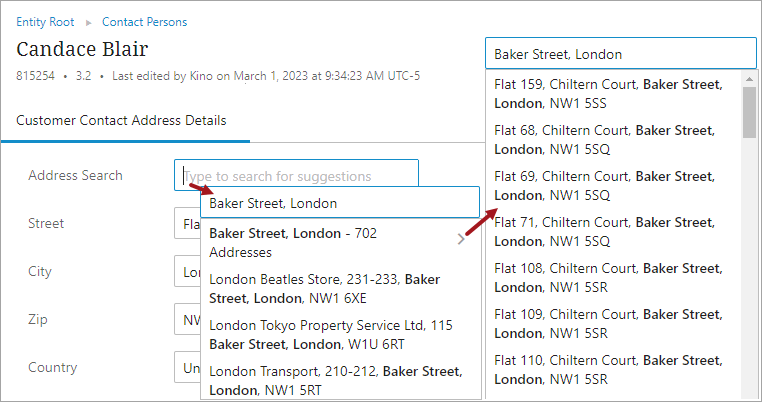Screen dimensions: 762x402
Task: Pick London Tokyo Property Service Ltd suggestion
Action: [330, 334]
